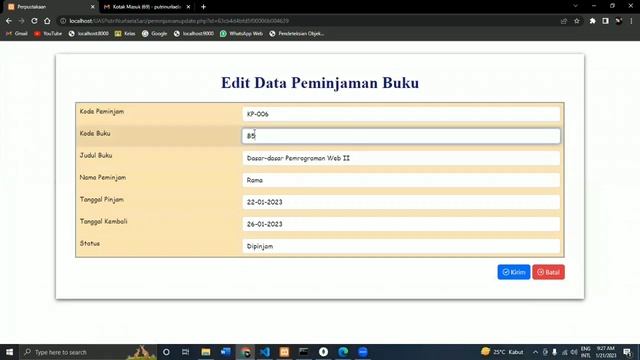Submit the form with the Kirim button

pos(513,272)
